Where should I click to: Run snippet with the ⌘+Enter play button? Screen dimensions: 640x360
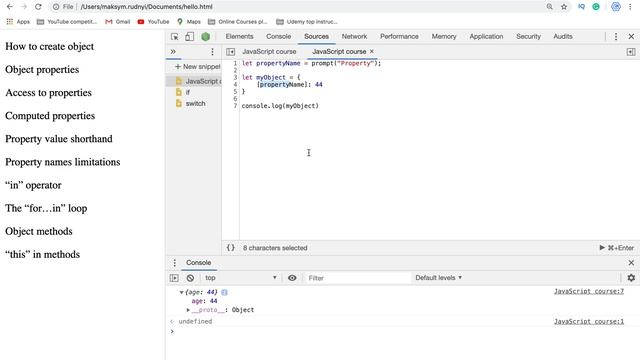616,248
